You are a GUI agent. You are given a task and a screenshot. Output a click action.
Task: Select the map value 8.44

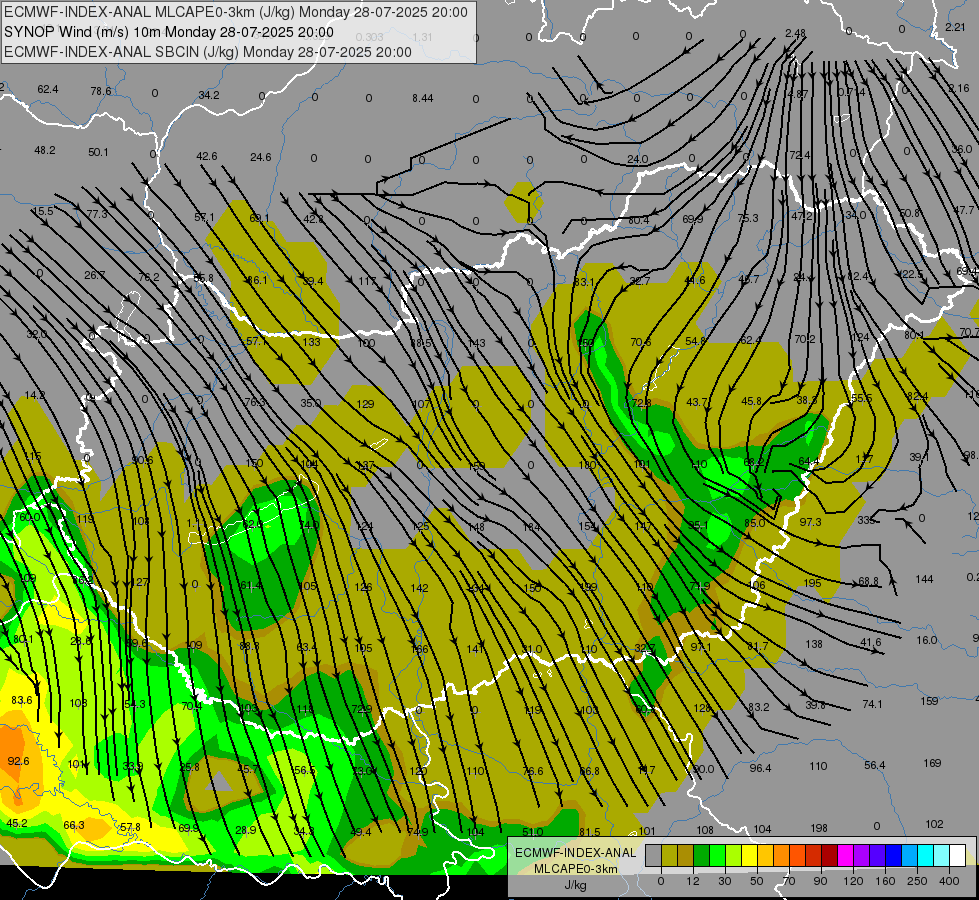(x=423, y=97)
